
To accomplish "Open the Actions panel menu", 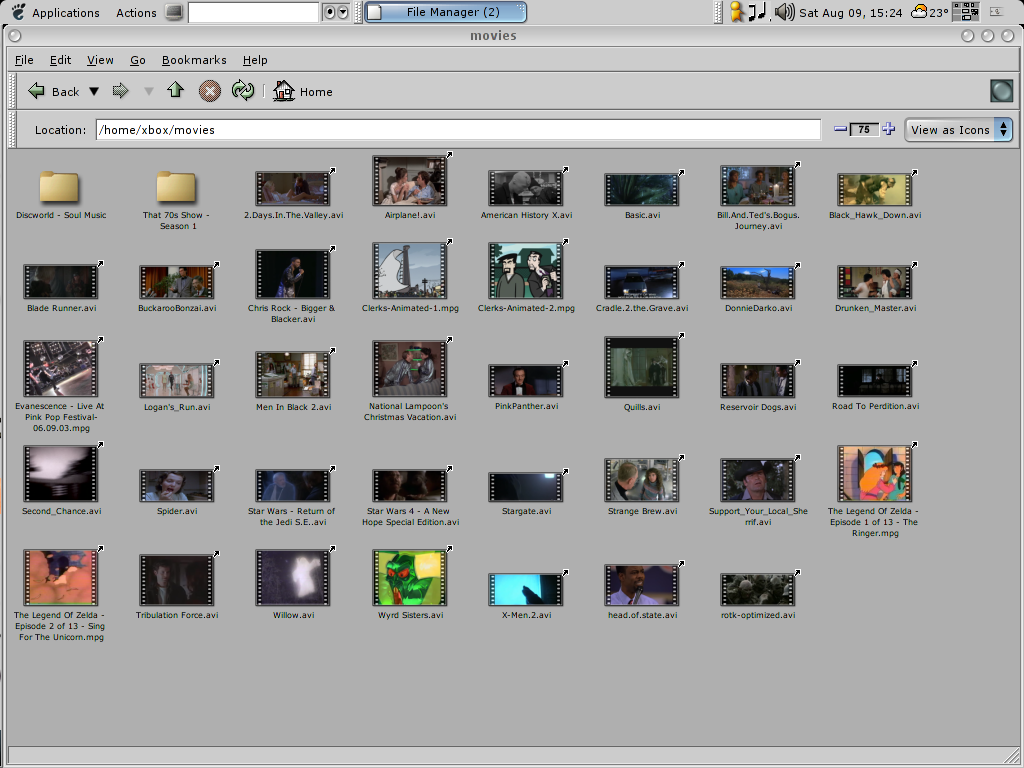I will [x=136, y=12].
